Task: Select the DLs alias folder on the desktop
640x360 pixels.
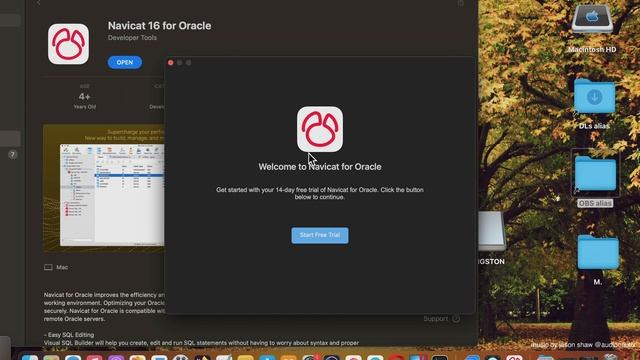Action: 594,97
